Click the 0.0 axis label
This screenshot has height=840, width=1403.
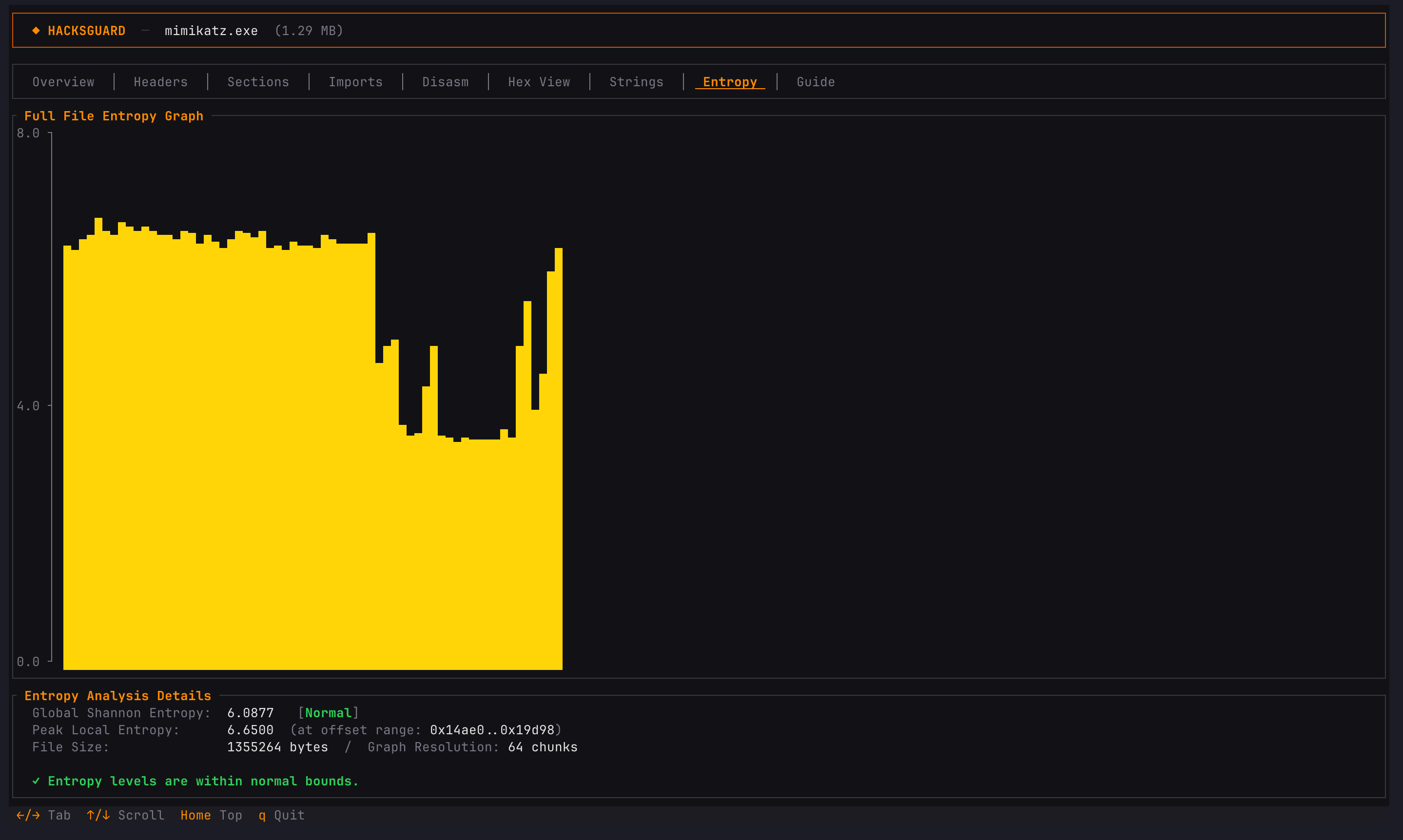point(28,662)
